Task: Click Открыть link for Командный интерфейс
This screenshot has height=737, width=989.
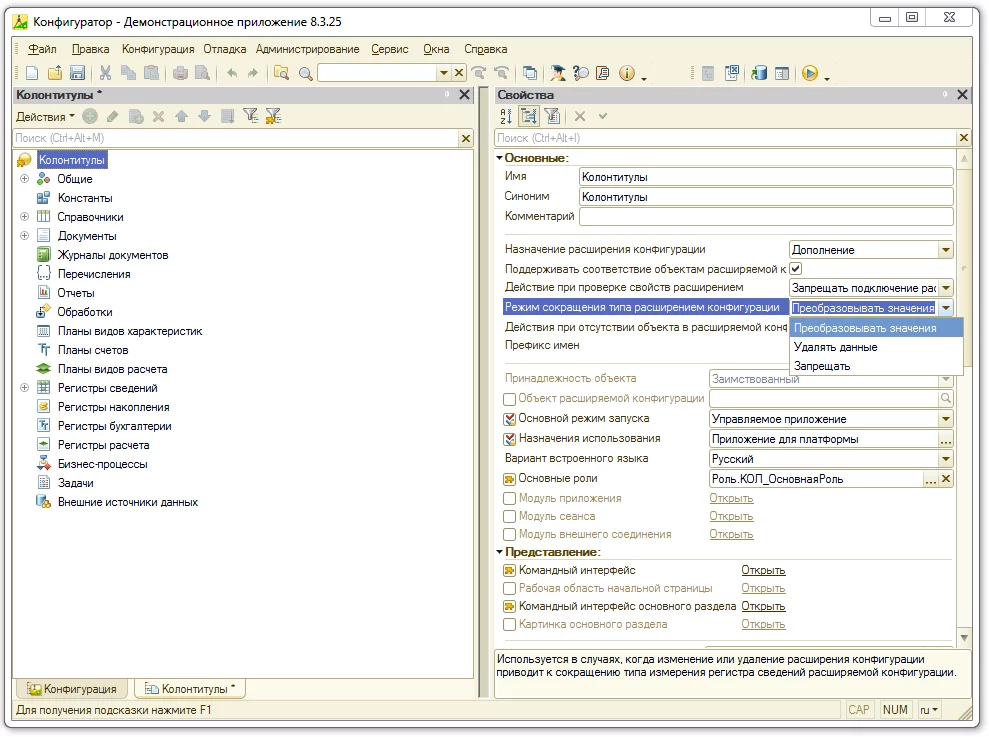Action: [x=763, y=571]
